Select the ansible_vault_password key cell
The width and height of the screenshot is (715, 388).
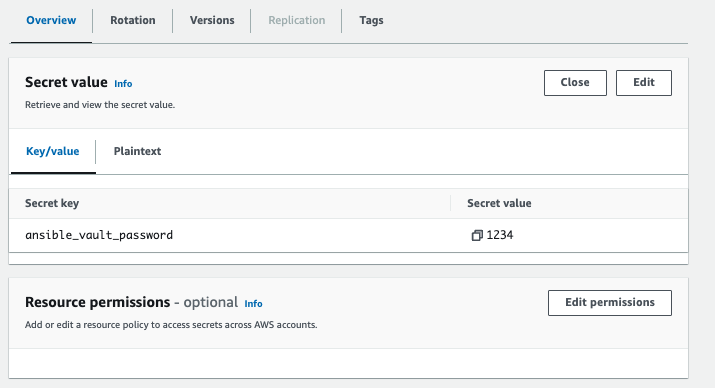click(99, 235)
